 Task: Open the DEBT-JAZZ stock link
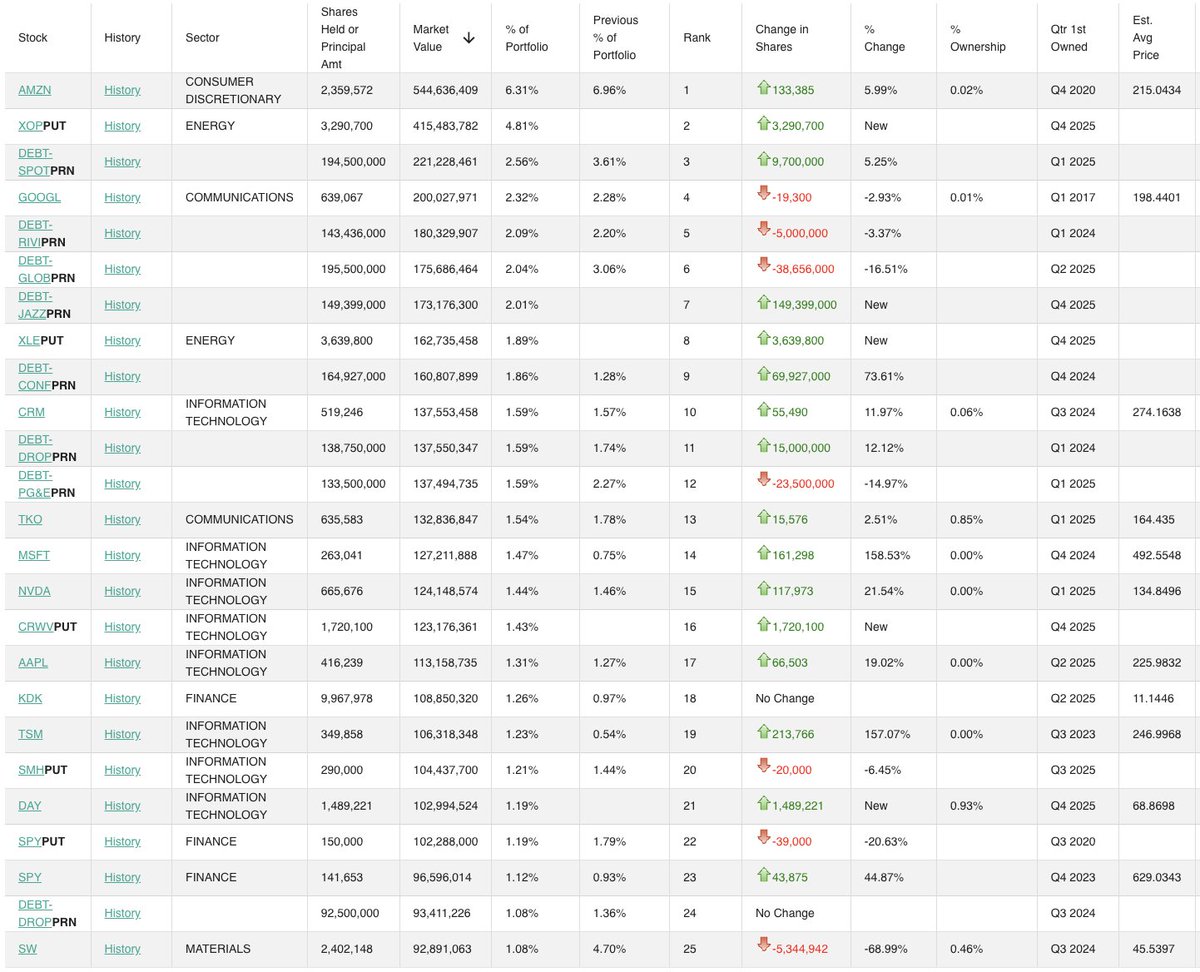(35, 305)
